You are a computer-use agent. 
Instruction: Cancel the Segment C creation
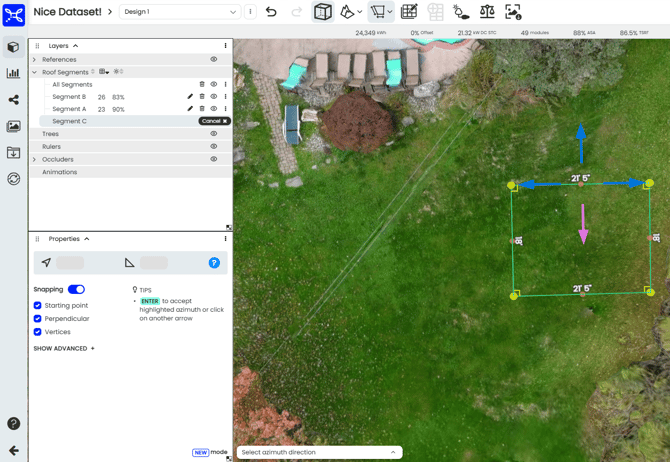click(x=214, y=121)
